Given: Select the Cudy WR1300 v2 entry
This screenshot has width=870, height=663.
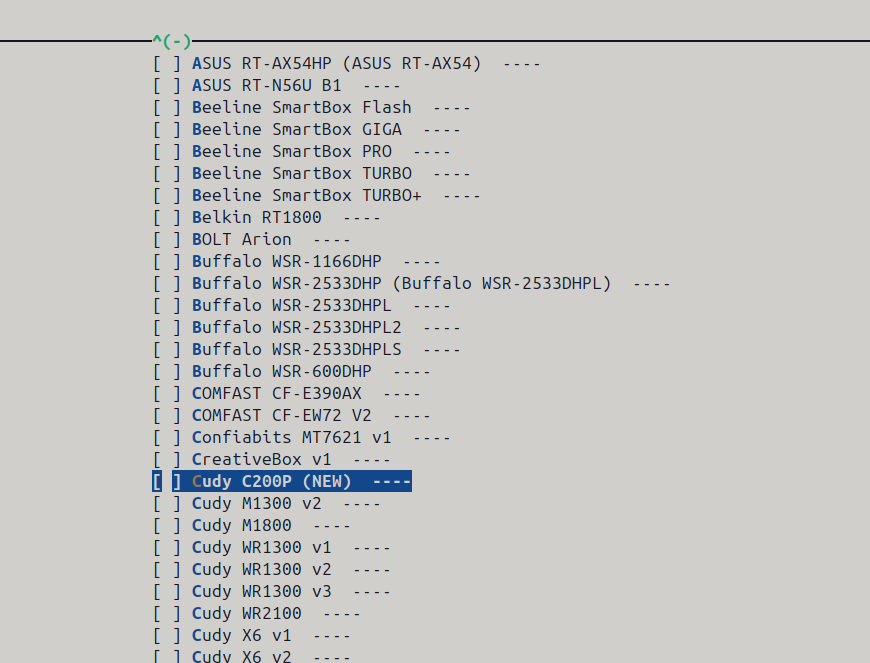Looking at the screenshot, I should coord(271,570).
